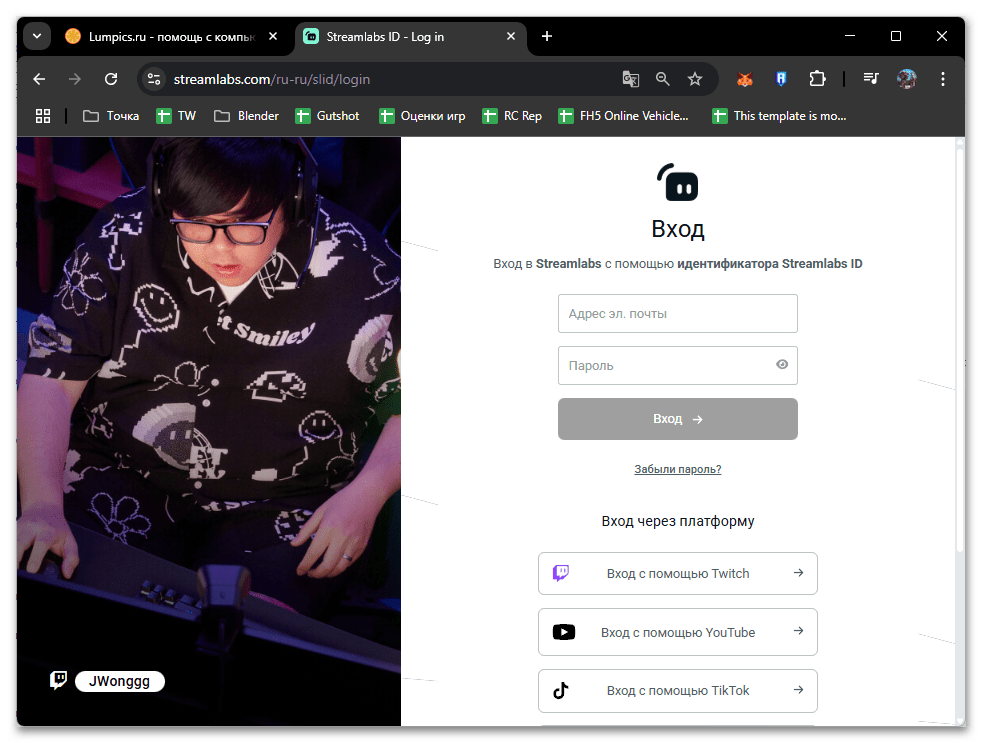Open the zoom level icon
This screenshot has width=982, height=743.
point(663,79)
